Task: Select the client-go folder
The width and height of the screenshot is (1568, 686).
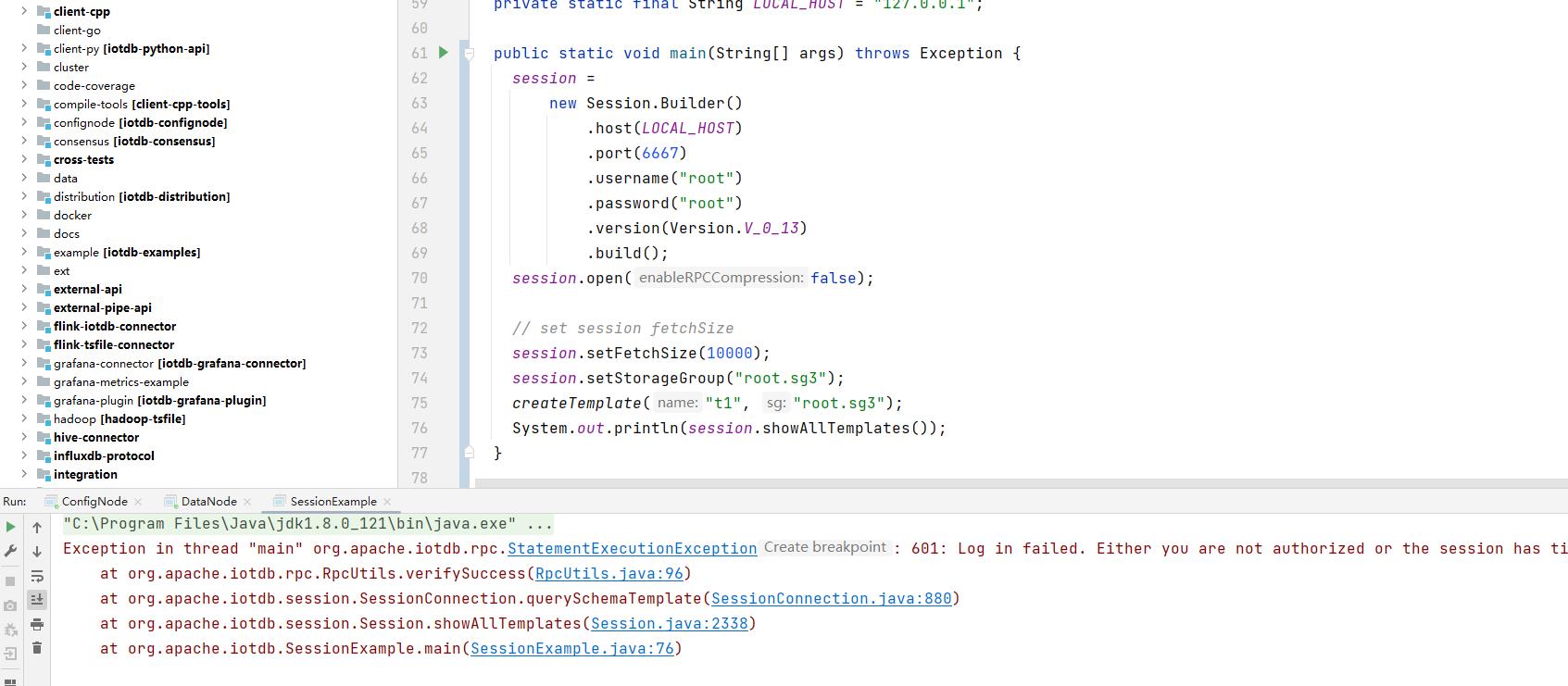Action: pyautogui.click(x=77, y=30)
